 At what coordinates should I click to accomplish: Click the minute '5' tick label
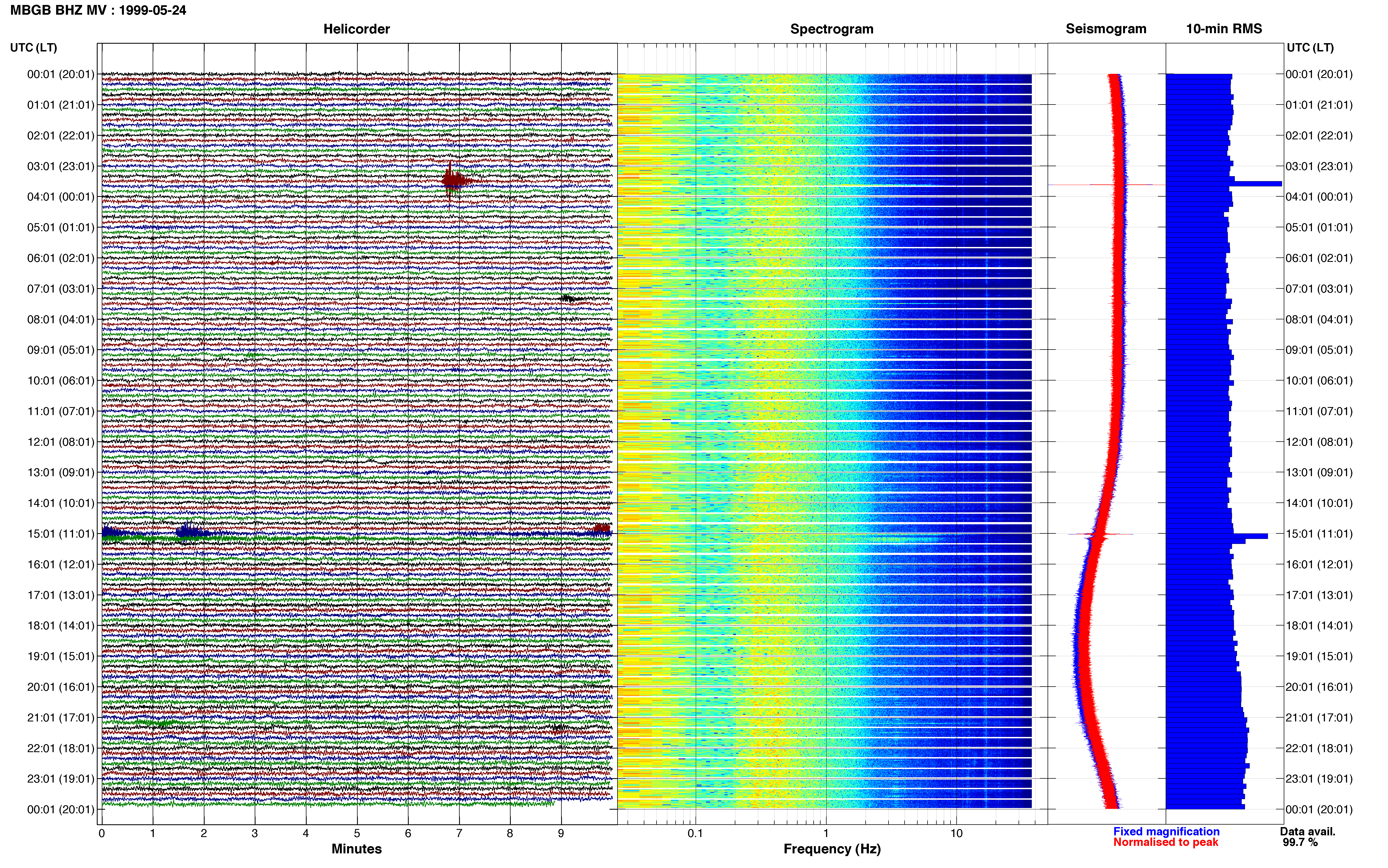pos(357,833)
